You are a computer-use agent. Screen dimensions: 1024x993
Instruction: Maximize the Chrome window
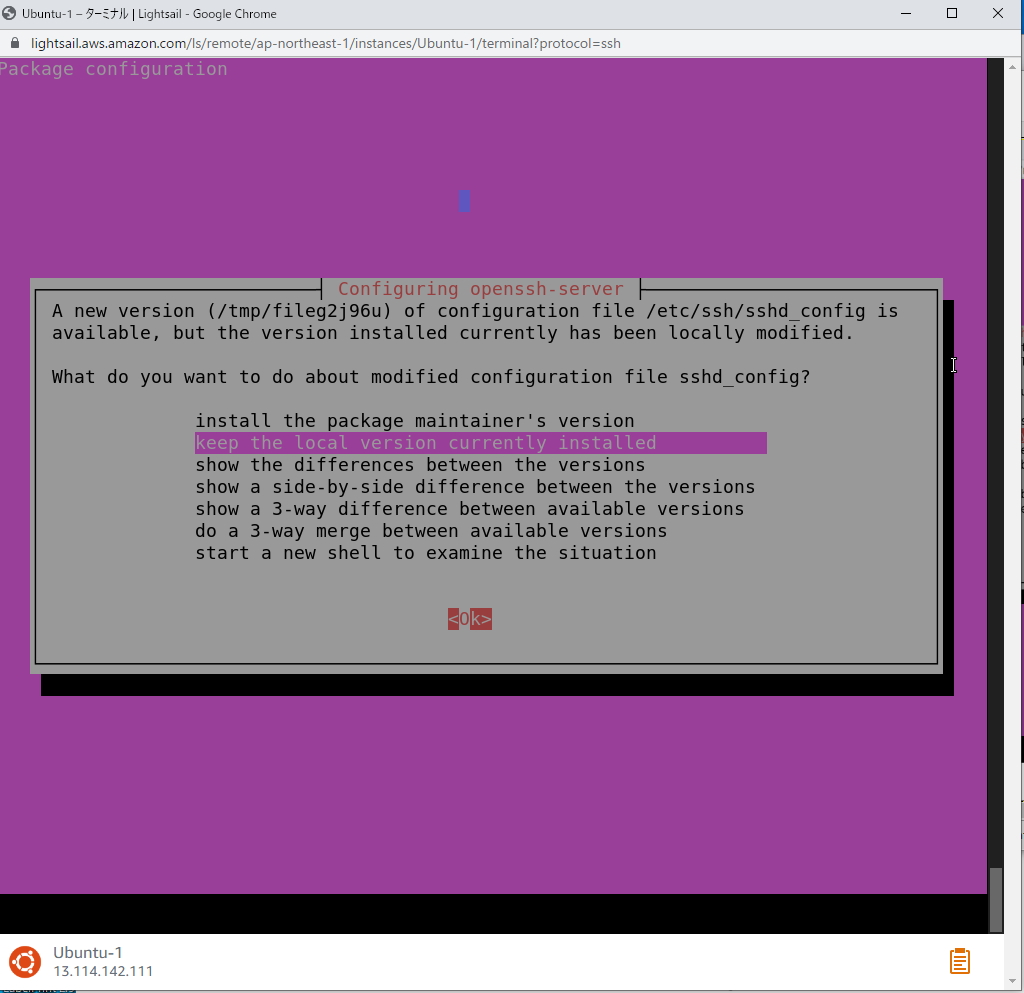952,14
